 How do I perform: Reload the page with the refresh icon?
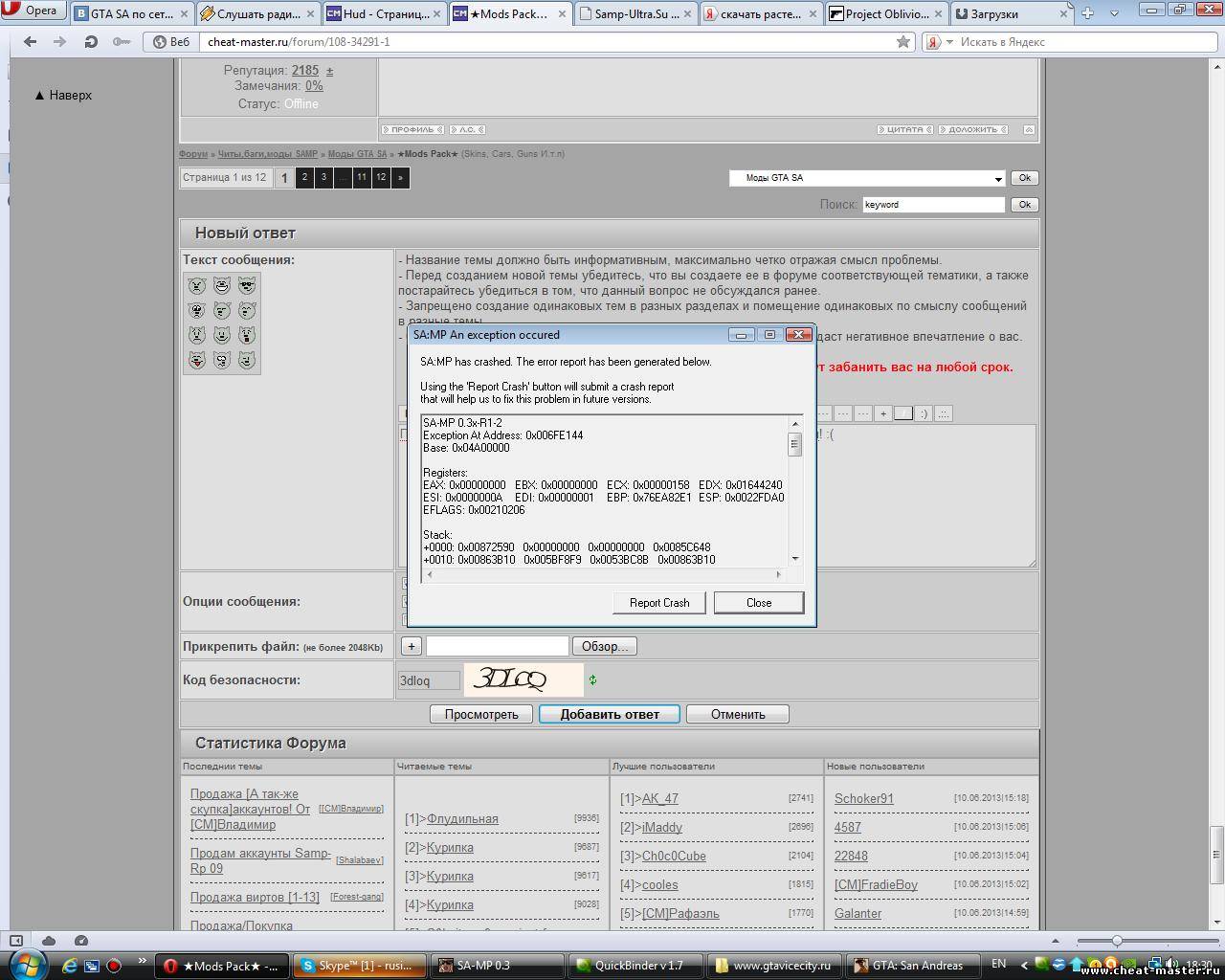pyautogui.click(x=91, y=42)
